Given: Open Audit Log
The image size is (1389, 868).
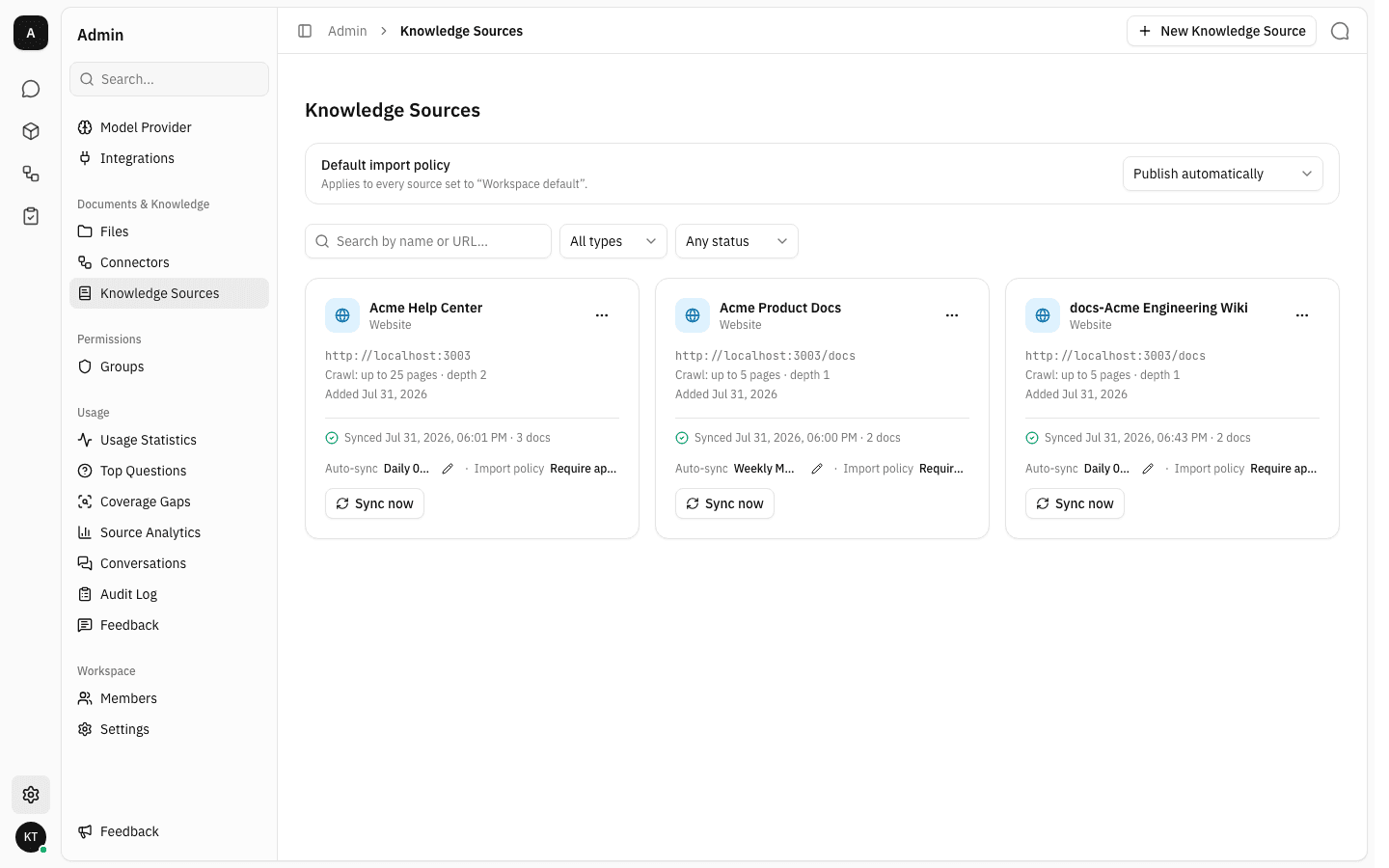Looking at the screenshot, I should tap(169, 594).
